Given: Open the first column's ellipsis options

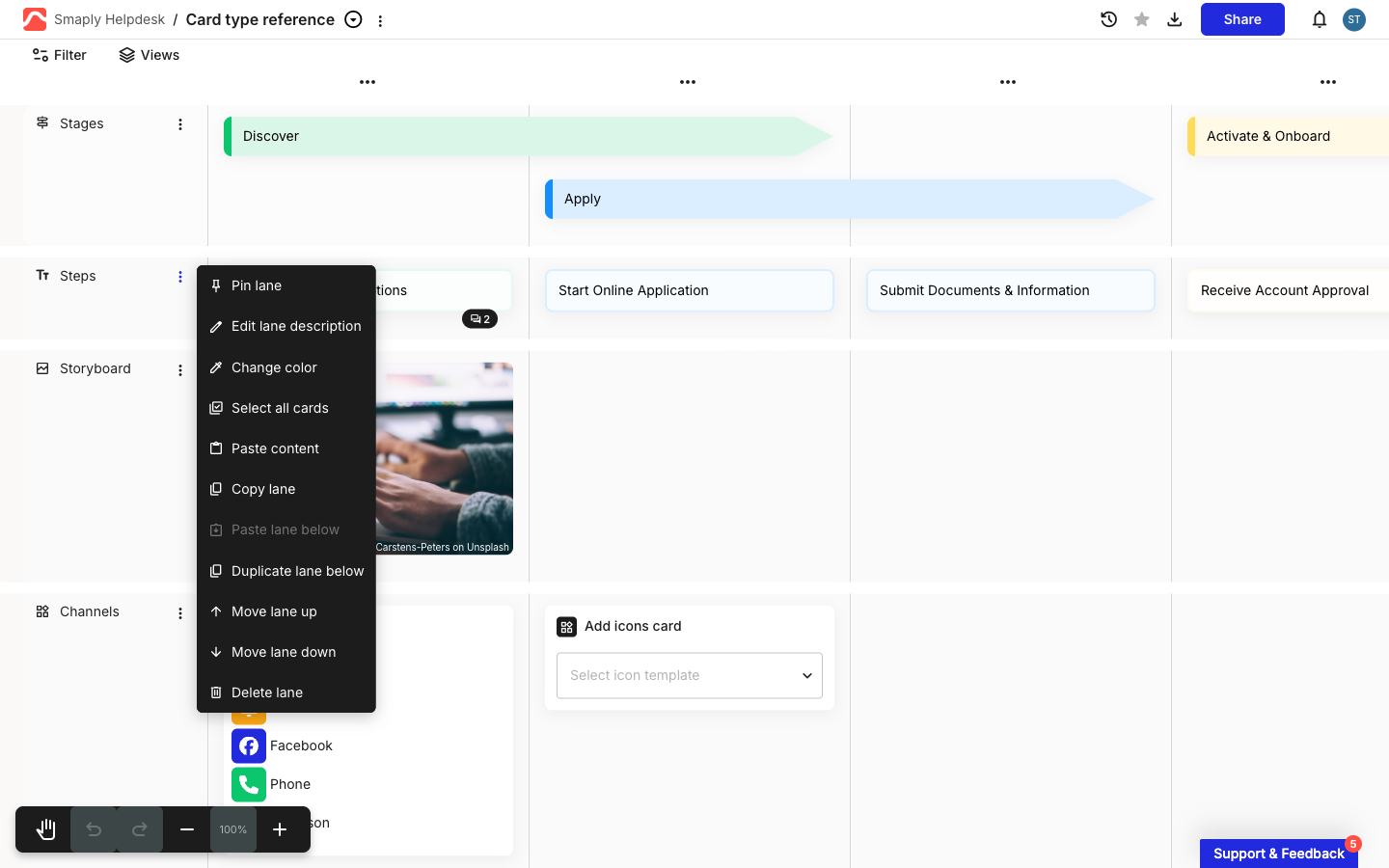Looking at the screenshot, I should [x=368, y=82].
